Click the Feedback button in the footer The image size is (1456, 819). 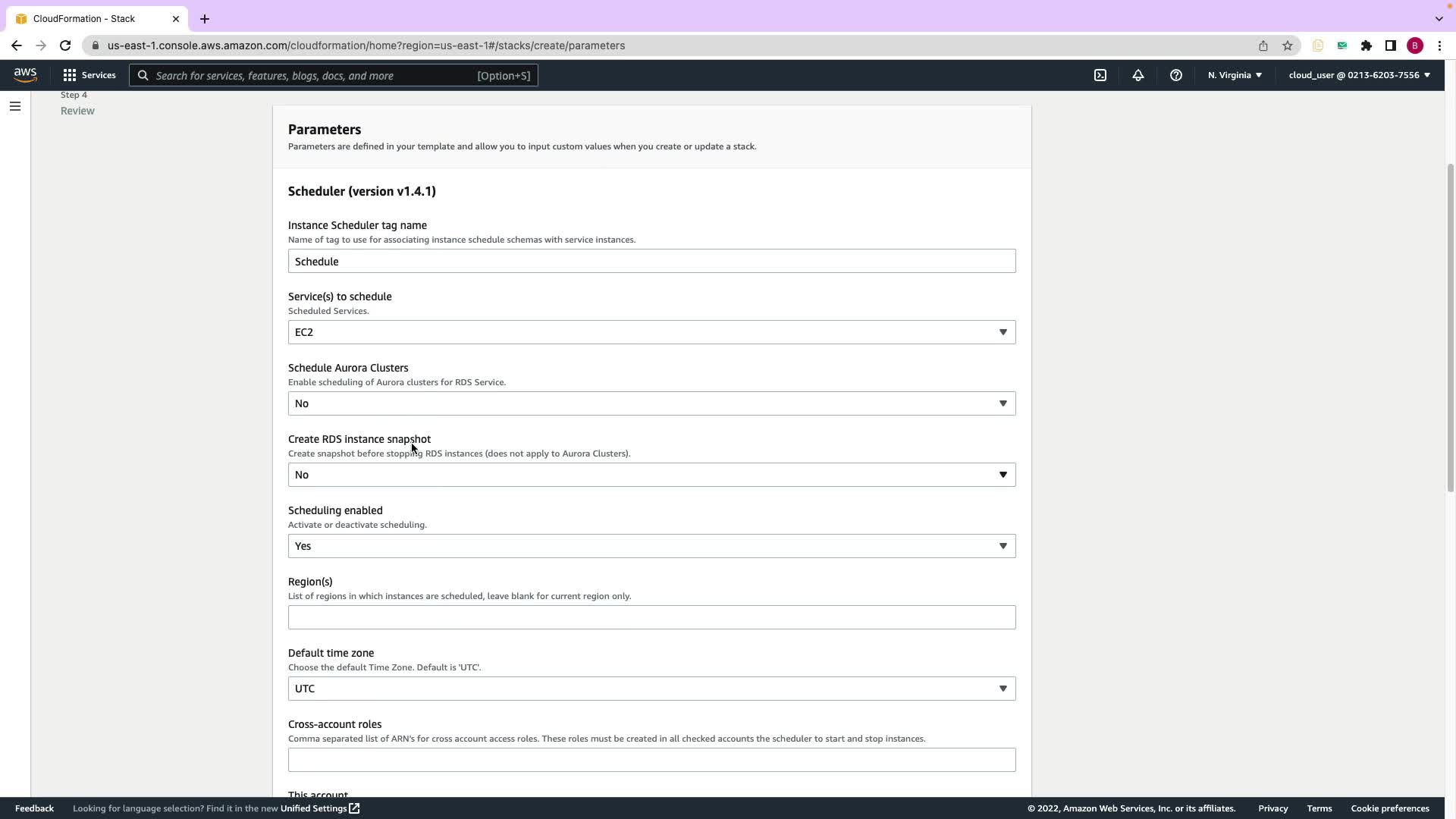pos(34,808)
